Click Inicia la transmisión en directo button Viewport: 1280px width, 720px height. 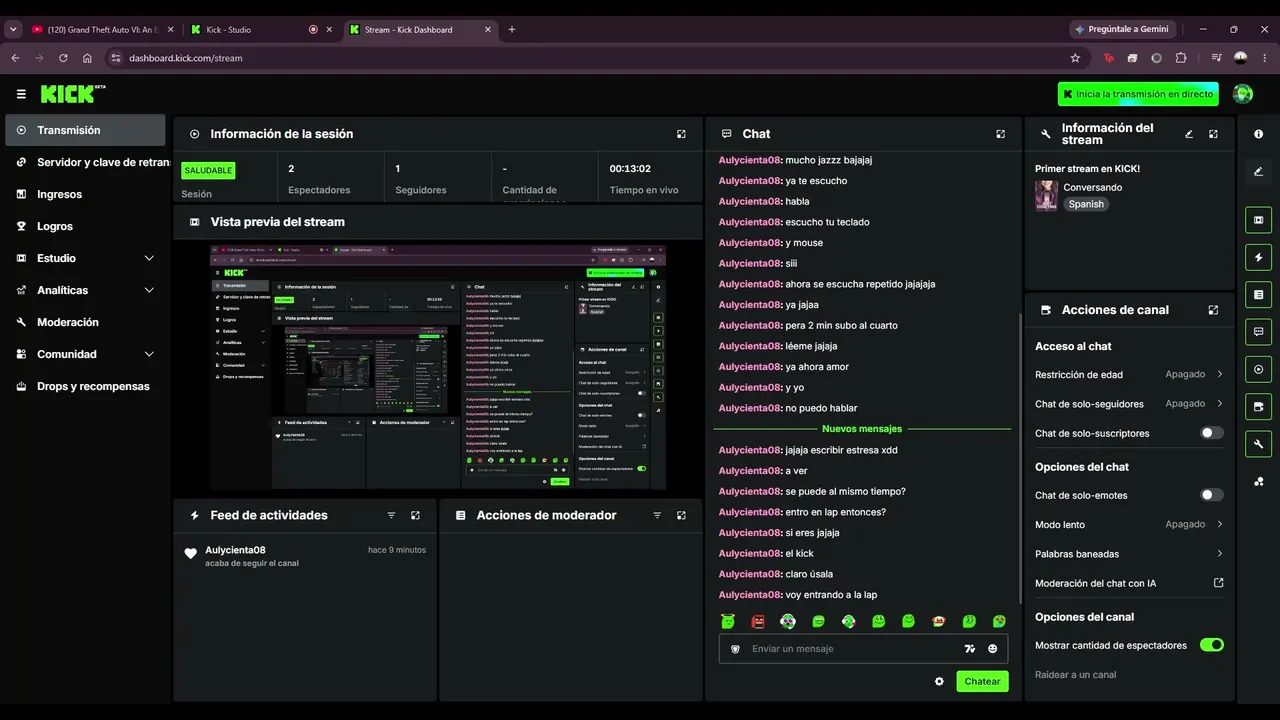pyautogui.click(x=1138, y=94)
